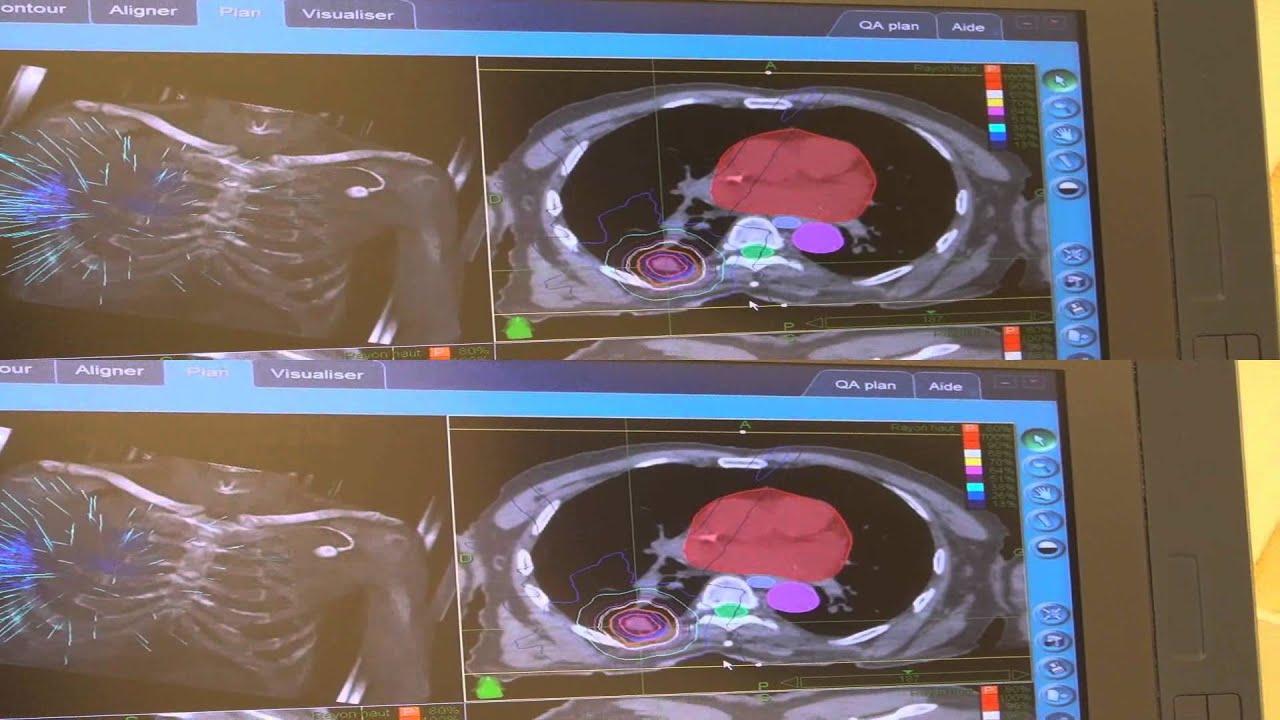Screen dimensions: 1280x720
Task: Open the QA plan tab in lower frame
Action: [866, 385]
